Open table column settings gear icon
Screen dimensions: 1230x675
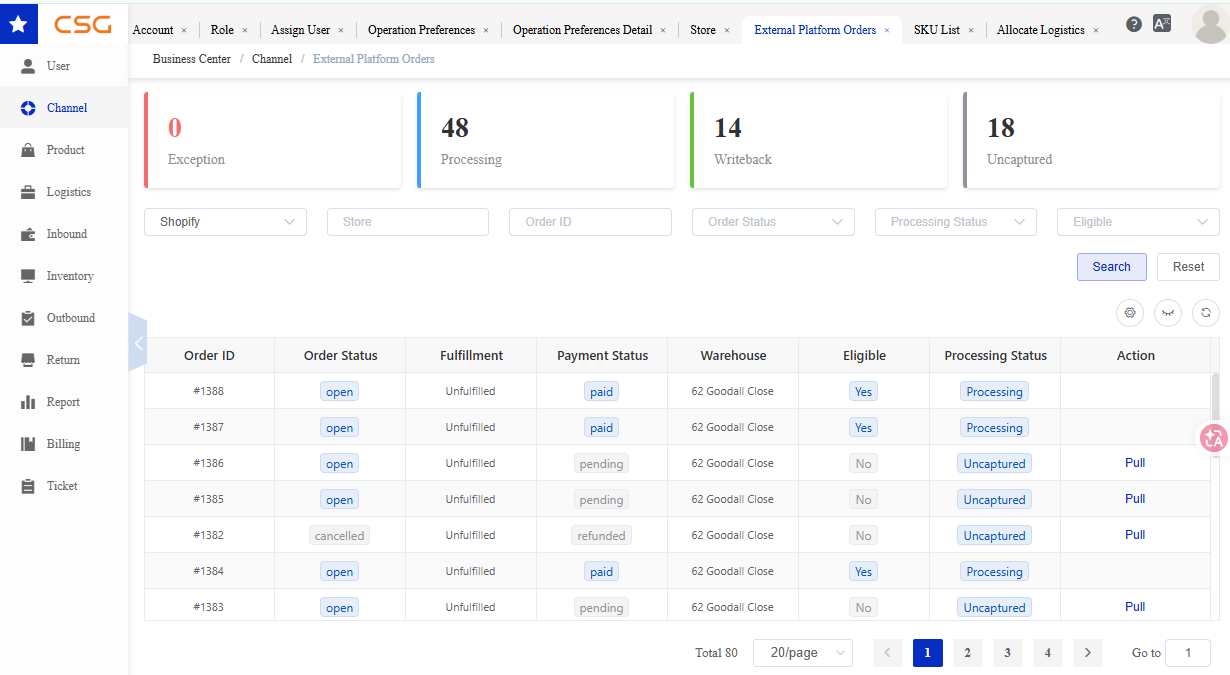(1130, 313)
